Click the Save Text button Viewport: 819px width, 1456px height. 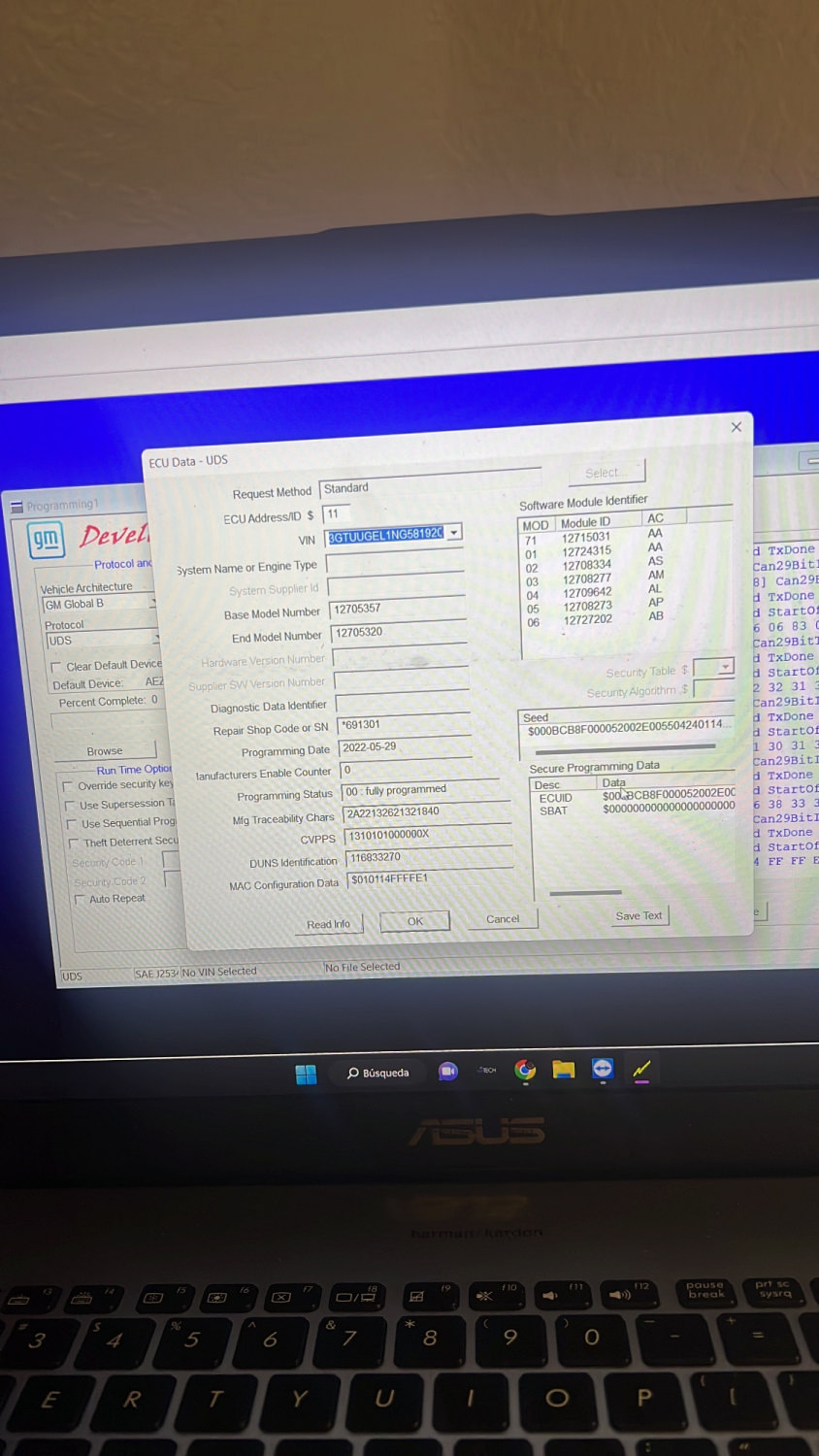pyautogui.click(x=639, y=915)
